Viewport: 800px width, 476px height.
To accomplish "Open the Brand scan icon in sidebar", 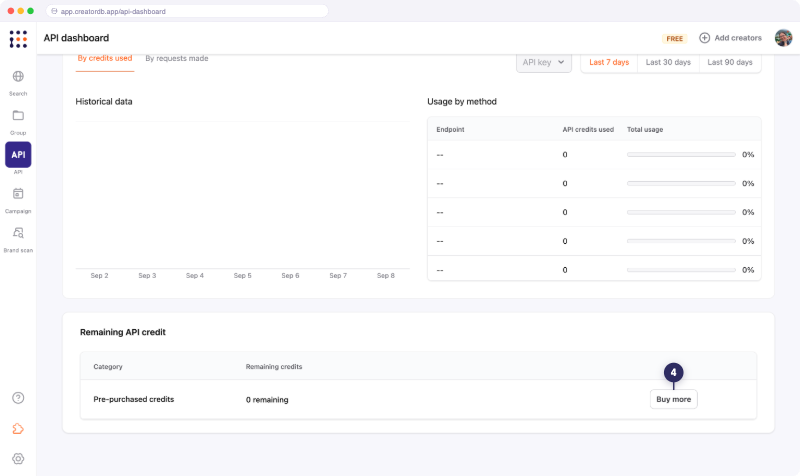I will click(x=18, y=233).
